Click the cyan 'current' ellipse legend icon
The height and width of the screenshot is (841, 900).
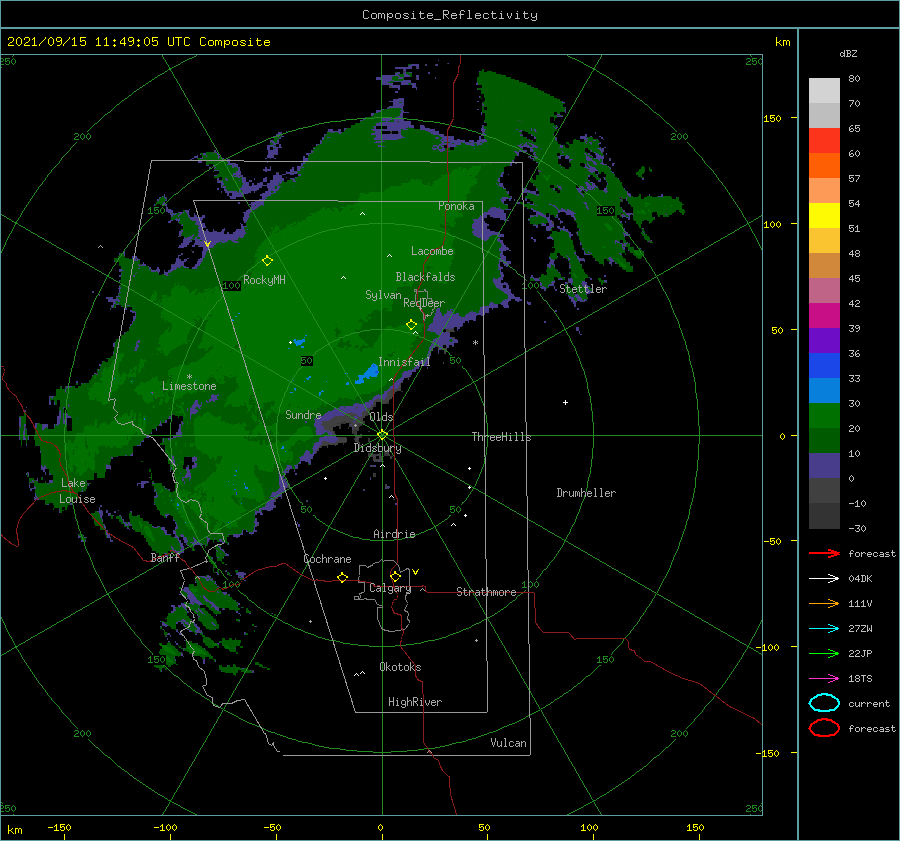(824, 703)
